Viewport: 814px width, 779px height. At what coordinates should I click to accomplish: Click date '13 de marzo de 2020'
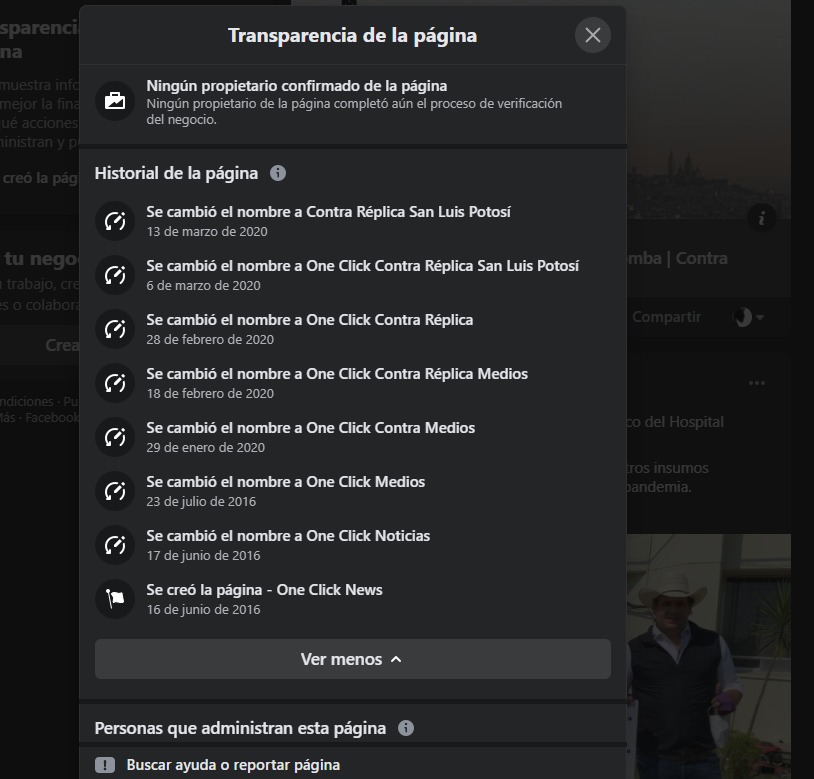(x=207, y=231)
